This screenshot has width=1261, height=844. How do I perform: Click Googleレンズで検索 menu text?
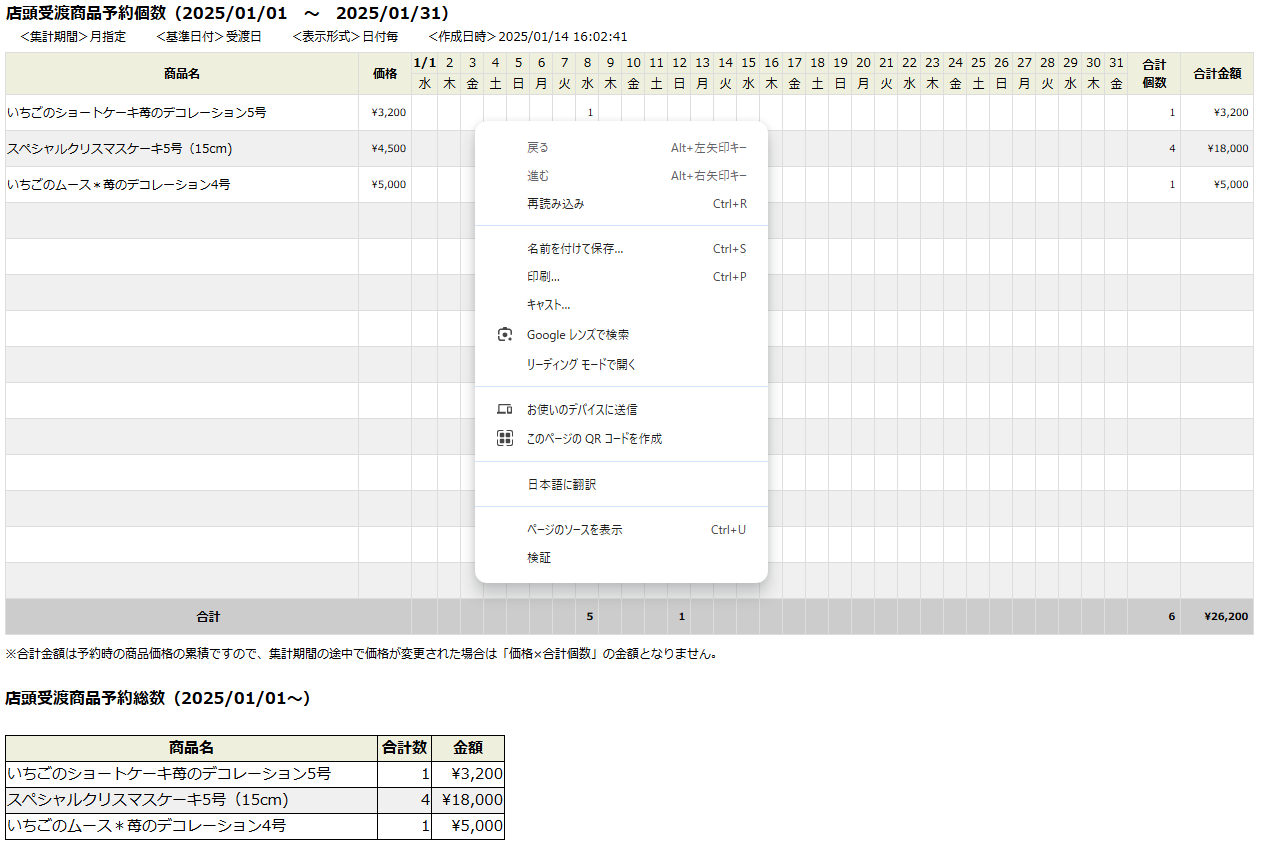578,335
